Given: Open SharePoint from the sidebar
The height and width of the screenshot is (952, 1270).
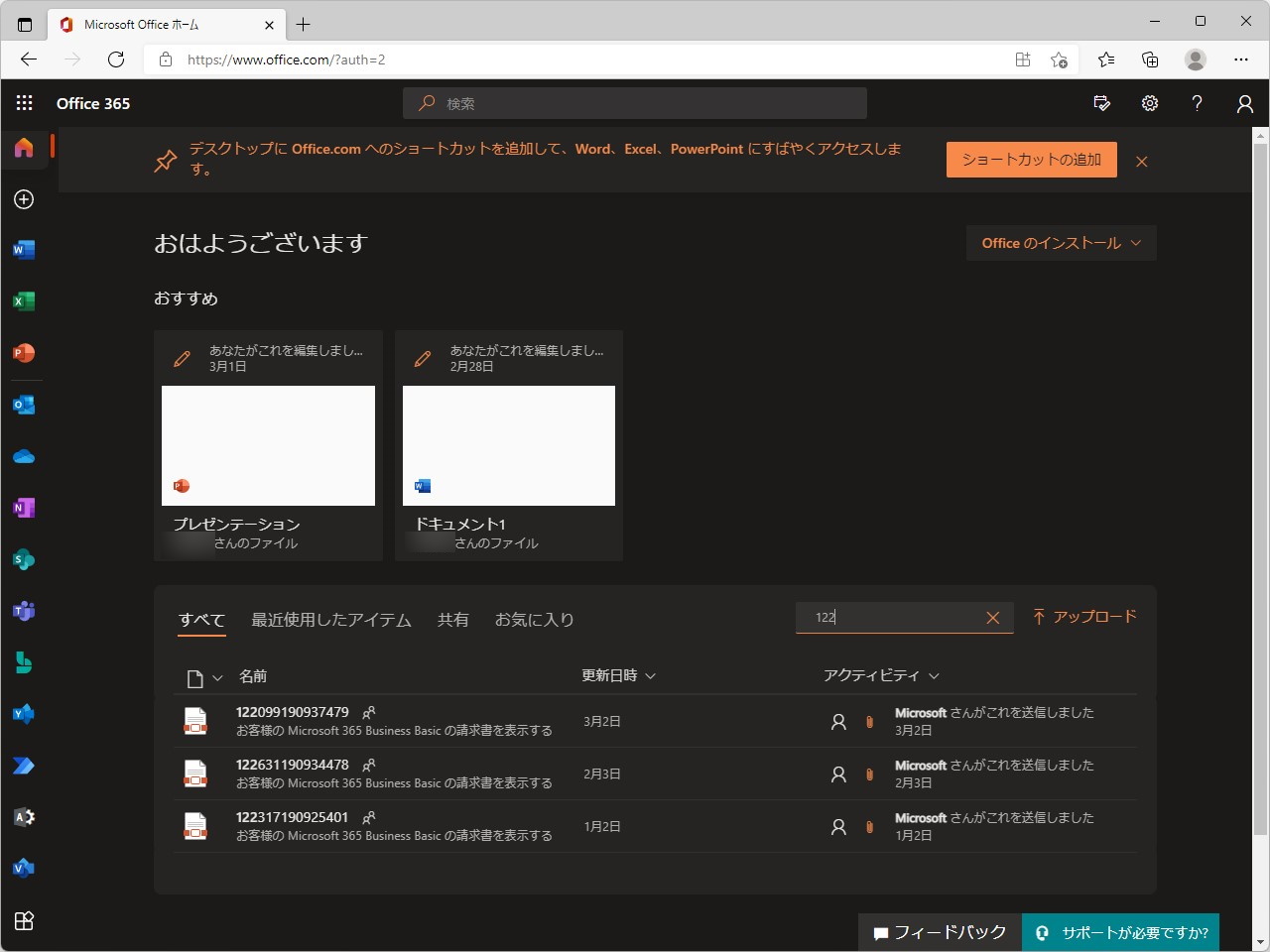Looking at the screenshot, I should (x=24, y=559).
